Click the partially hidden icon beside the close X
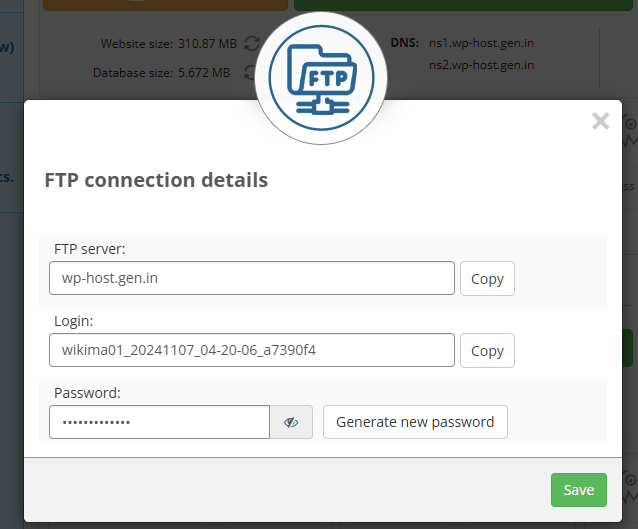638x529 pixels. click(630, 129)
